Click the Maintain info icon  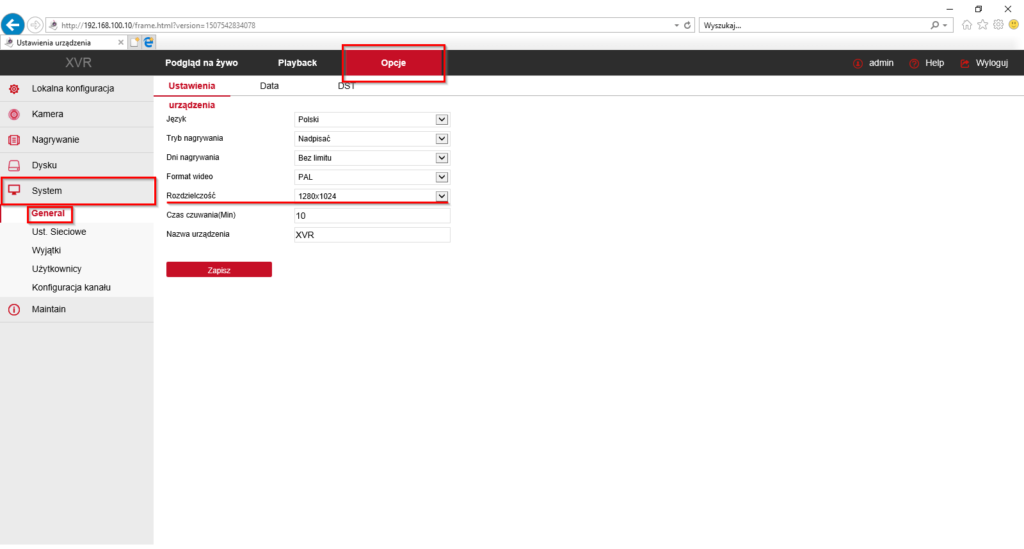click(x=14, y=310)
